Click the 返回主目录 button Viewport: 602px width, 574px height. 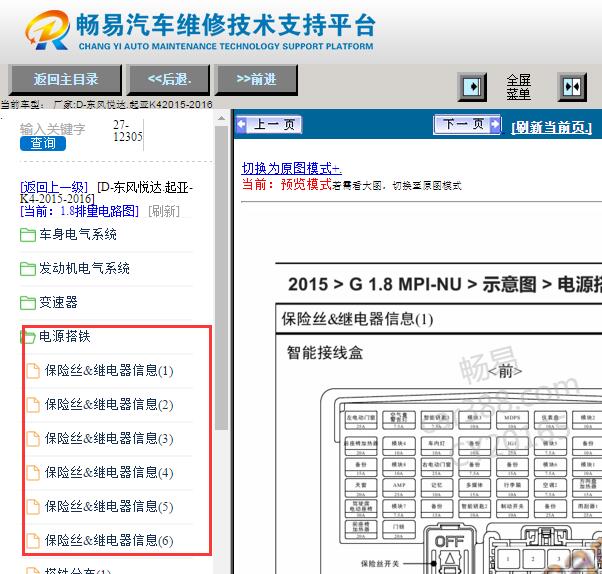[65, 79]
